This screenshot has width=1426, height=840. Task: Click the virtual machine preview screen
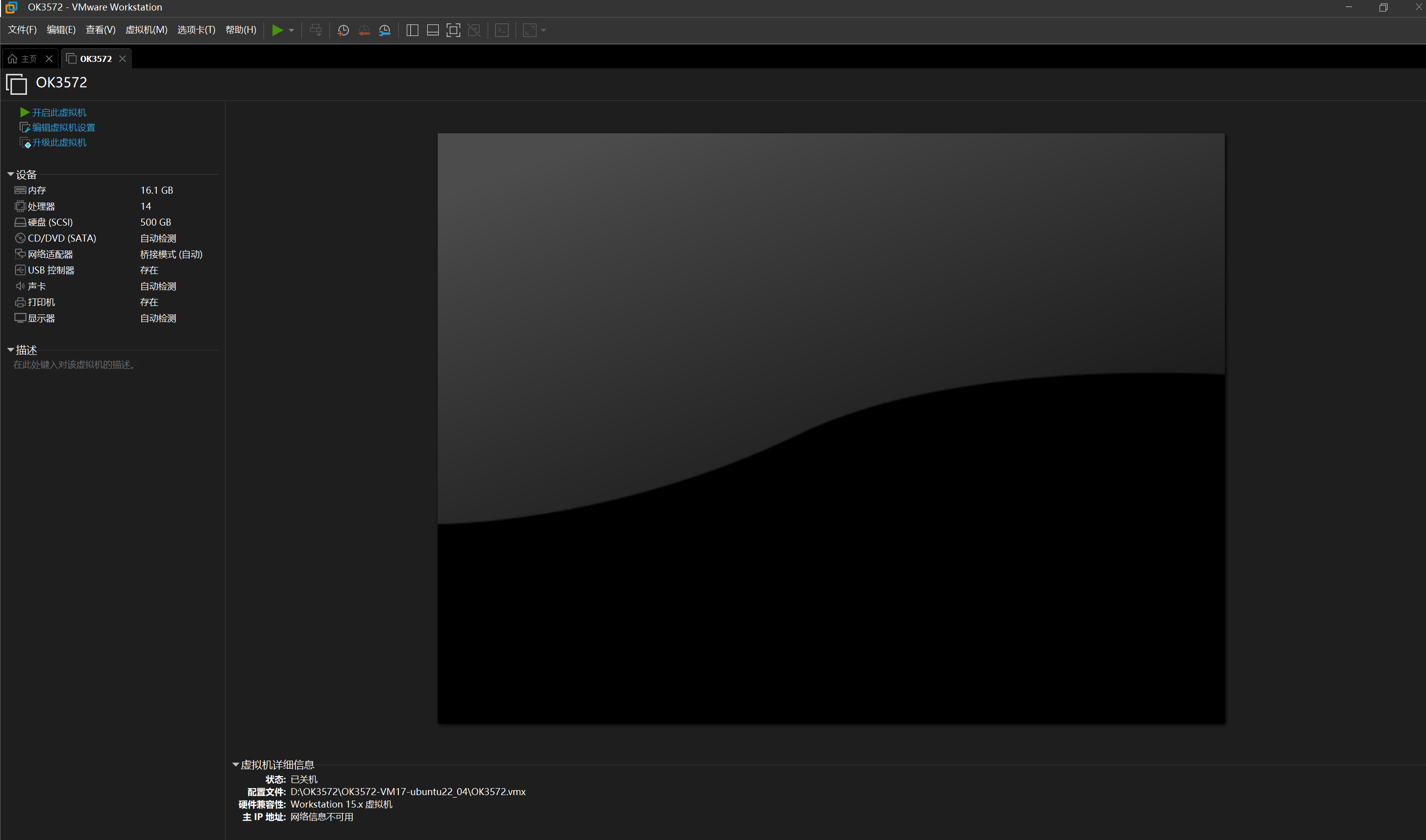point(831,429)
